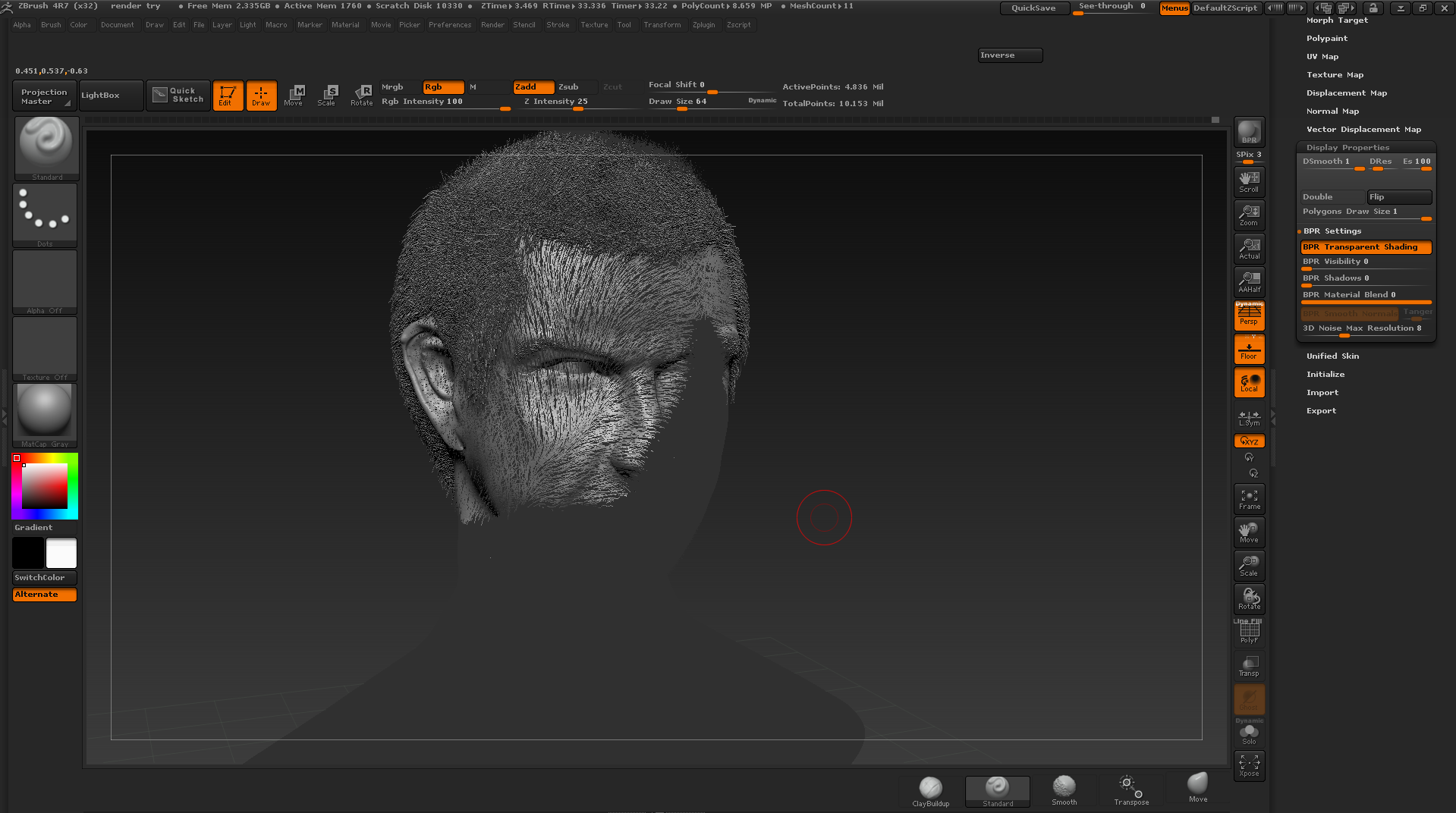Click the SwitchColor button
This screenshot has height=813, width=1456.
click(45, 578)
